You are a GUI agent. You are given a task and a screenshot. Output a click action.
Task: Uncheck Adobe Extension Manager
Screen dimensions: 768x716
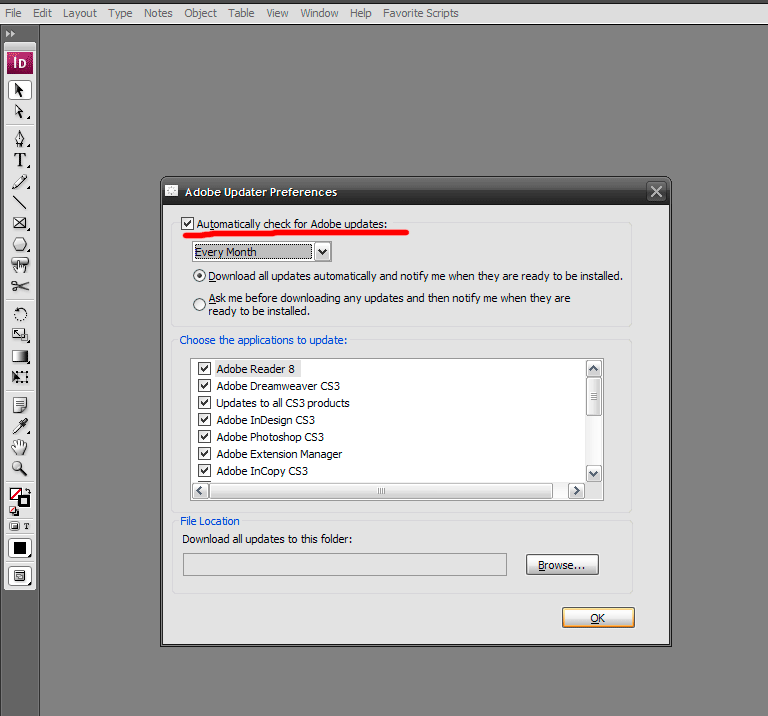click(204, 453)
